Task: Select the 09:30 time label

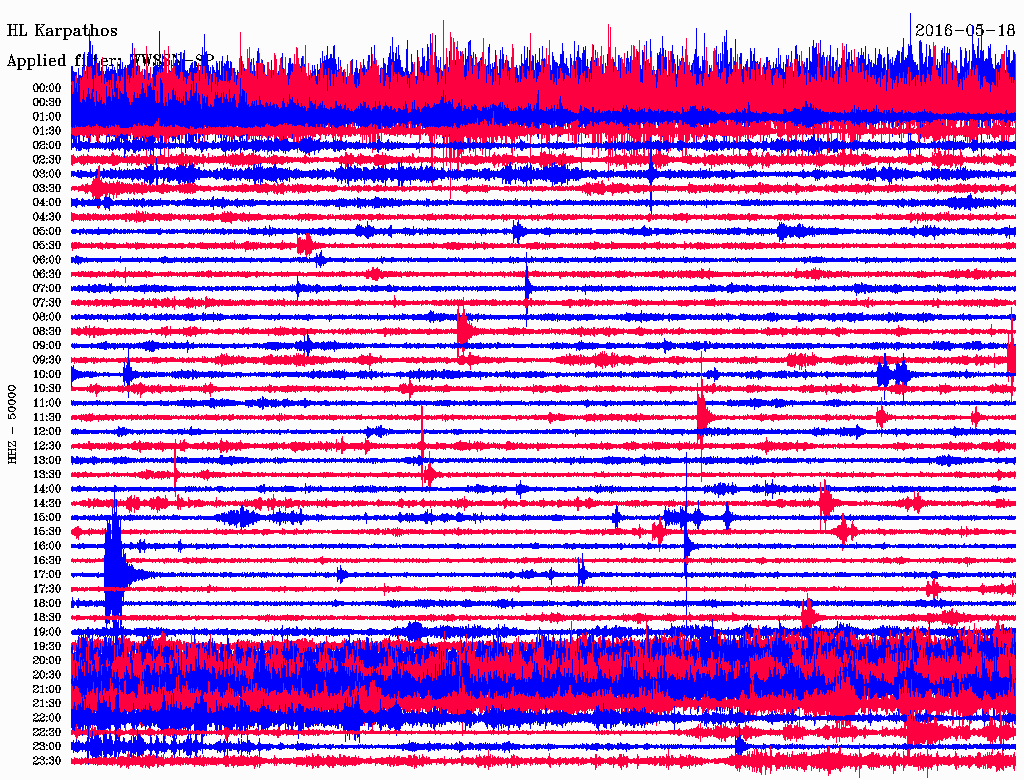Action: click(x=46, y=360)
